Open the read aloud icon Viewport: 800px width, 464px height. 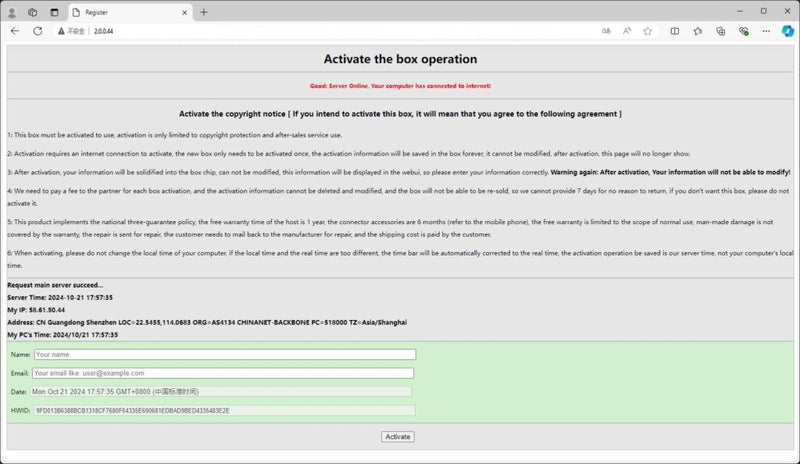[x=627, y=31]
